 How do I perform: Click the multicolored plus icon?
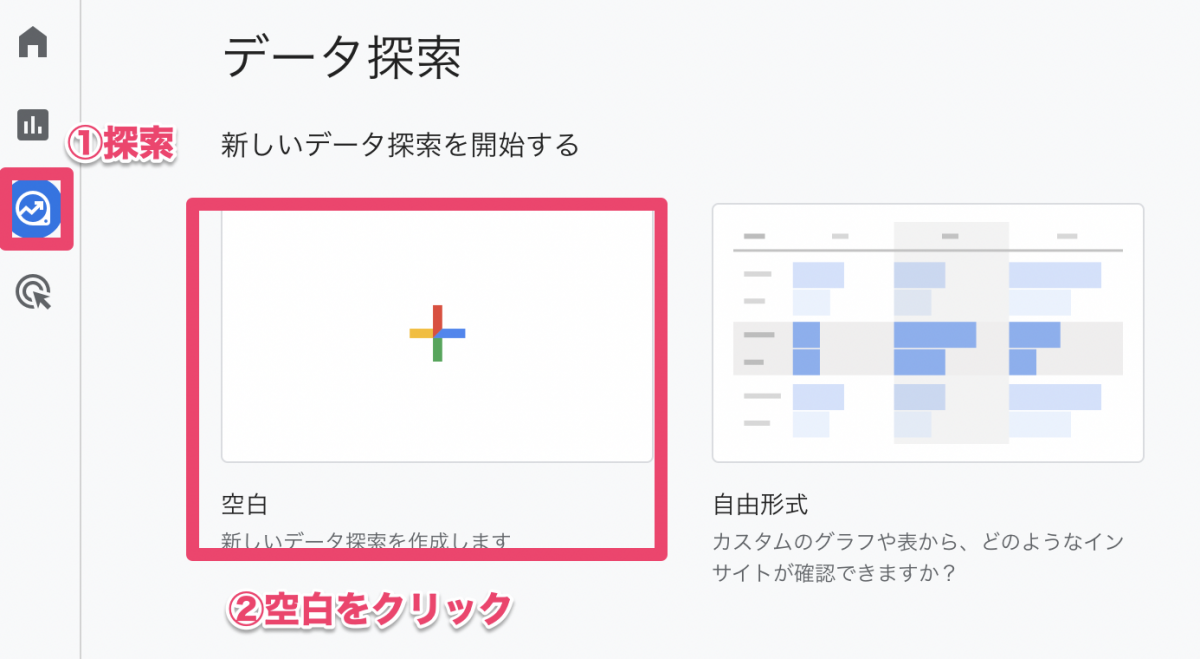pos(438,333)
